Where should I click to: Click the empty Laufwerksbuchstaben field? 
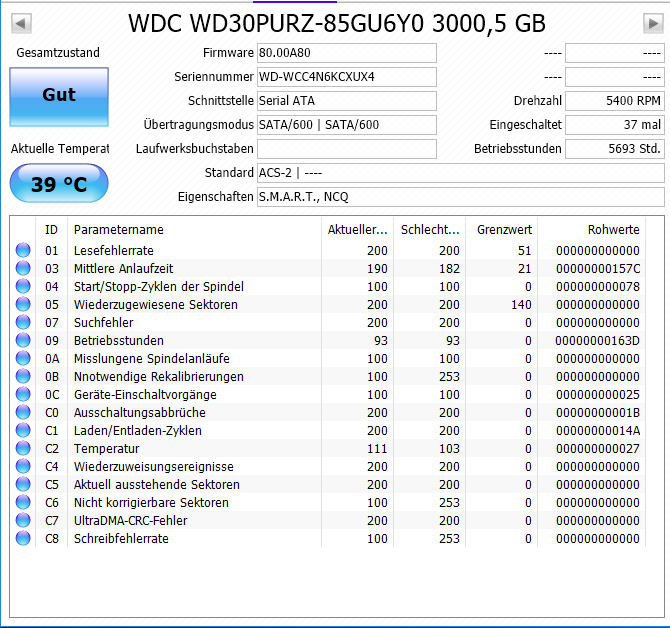click(347, 149)
